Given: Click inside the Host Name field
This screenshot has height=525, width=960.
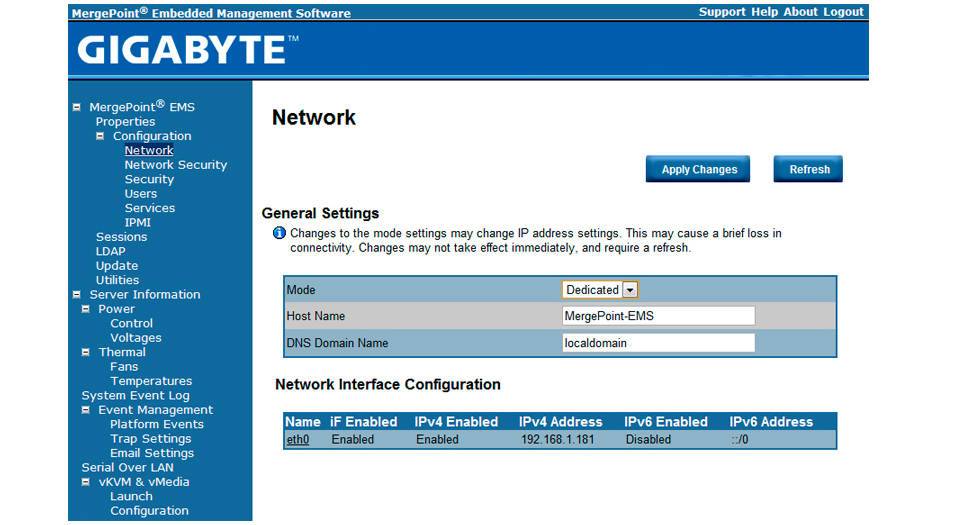Looking at the screenshot, I should pyautogui.click(x=658, y=316).
